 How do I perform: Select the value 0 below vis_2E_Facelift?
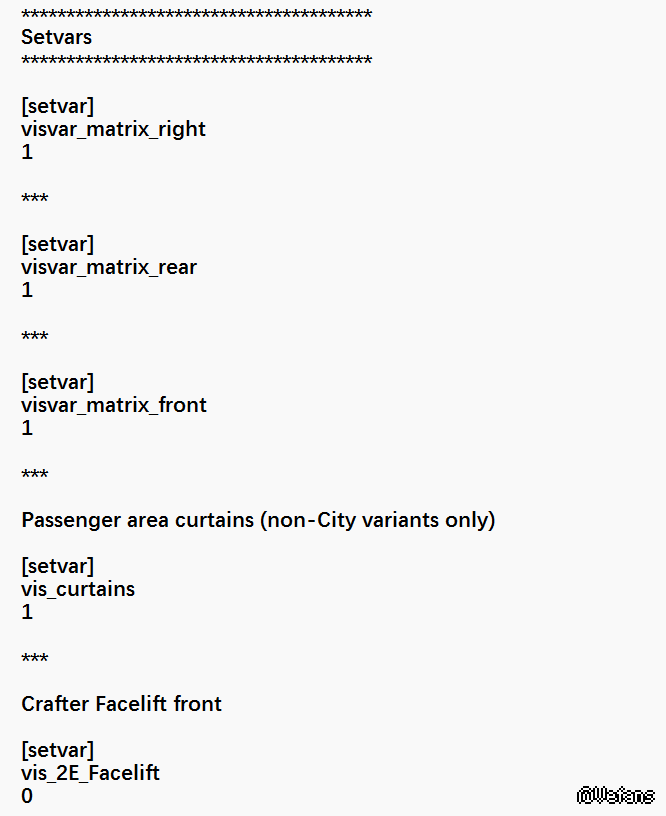[27, 796]
